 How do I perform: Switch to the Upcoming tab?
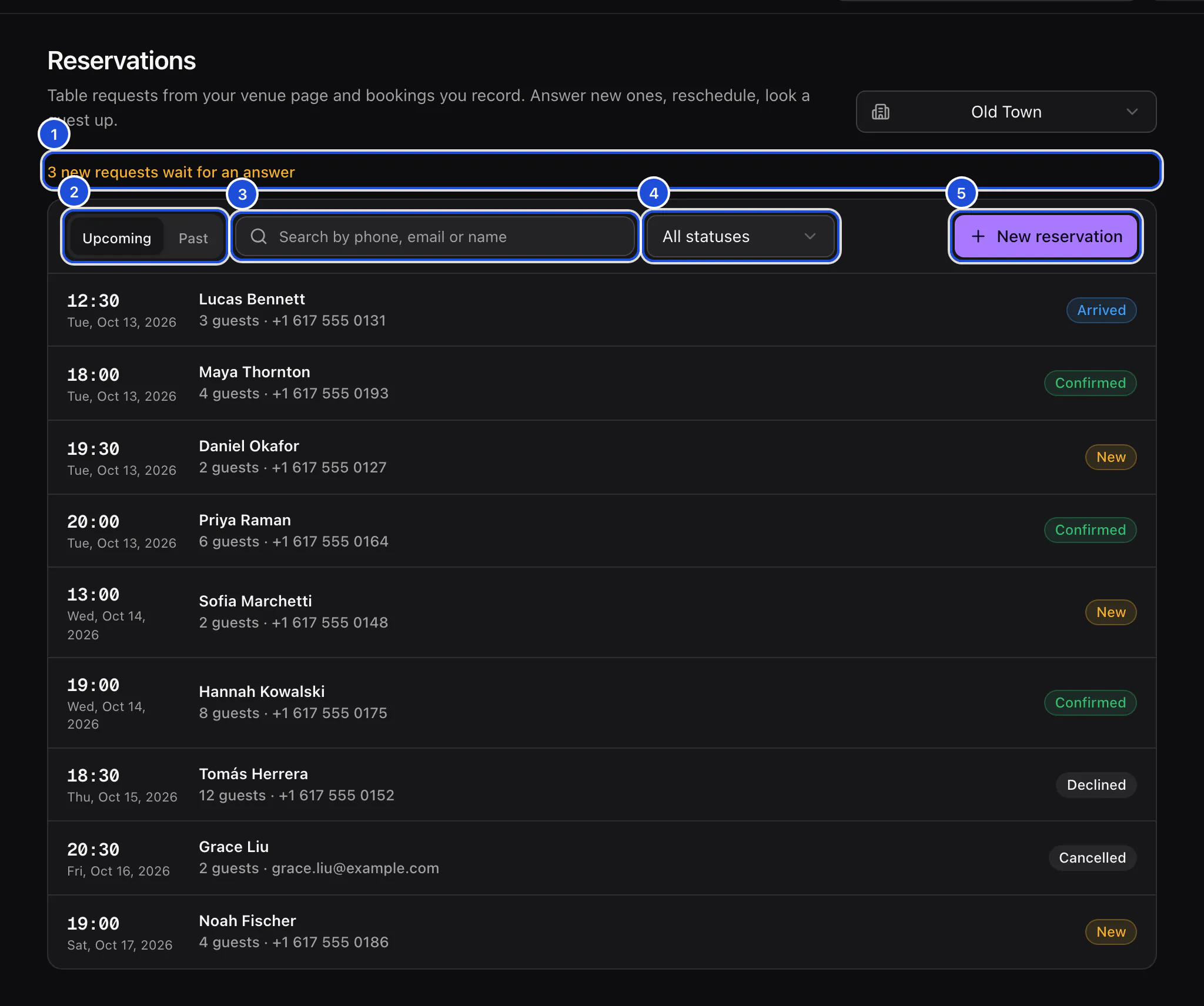click(116, 238)
